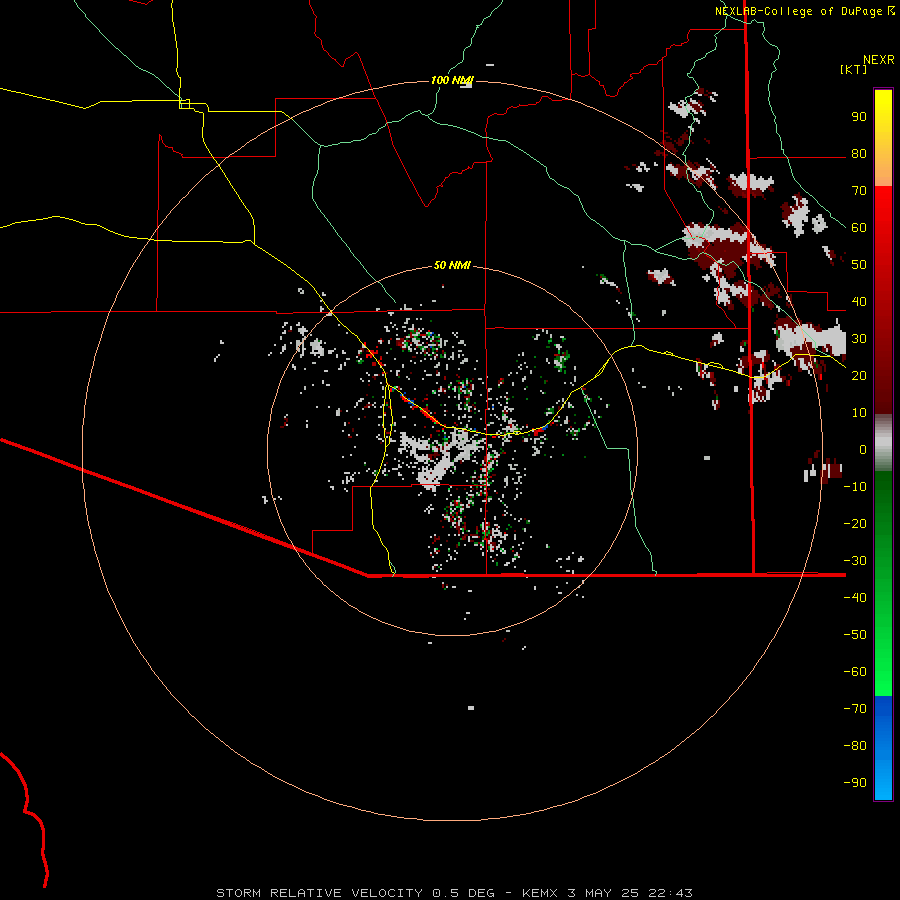Screen dimensions: 900x900
Task: Click the -20 value on velocity scale
Action: coord(855,523)
